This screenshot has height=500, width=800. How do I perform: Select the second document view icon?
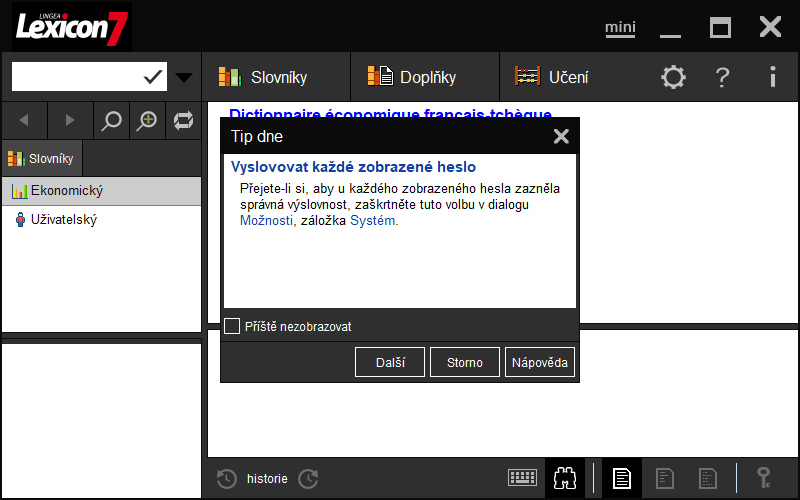[664, 478]
